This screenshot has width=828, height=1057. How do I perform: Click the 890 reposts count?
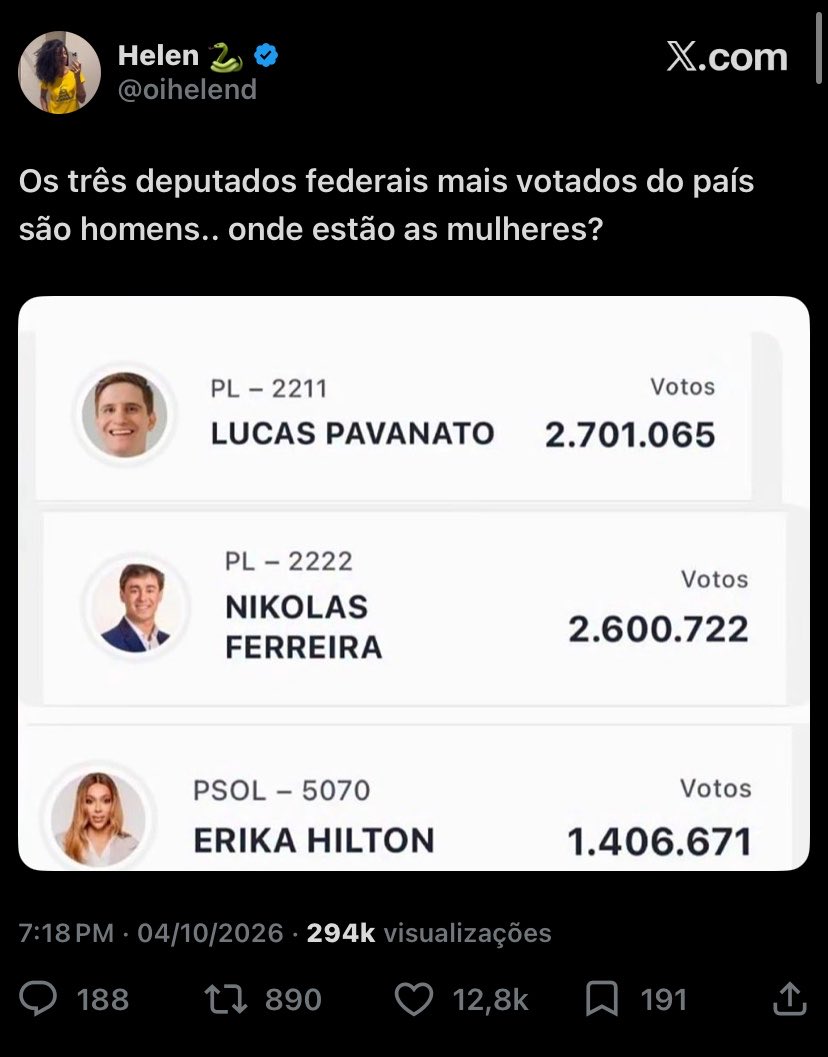(x=293, y=1000)
